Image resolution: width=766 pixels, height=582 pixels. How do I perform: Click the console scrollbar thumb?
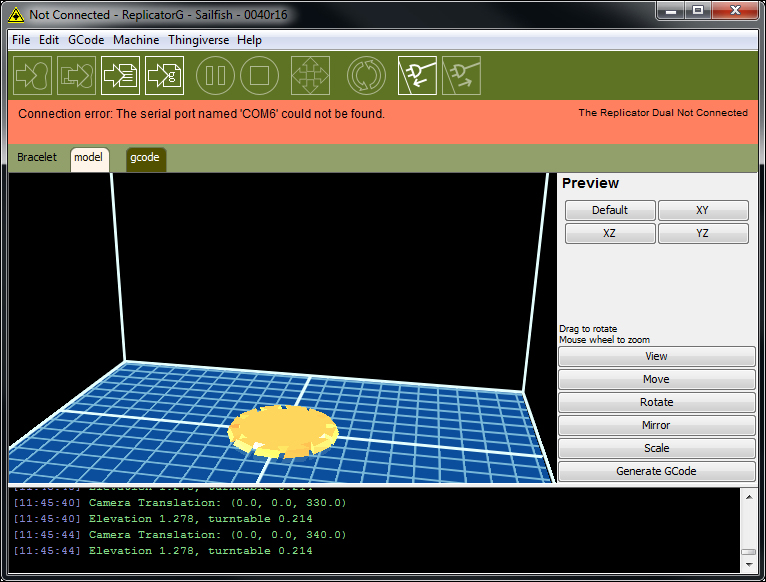(749, 552)
